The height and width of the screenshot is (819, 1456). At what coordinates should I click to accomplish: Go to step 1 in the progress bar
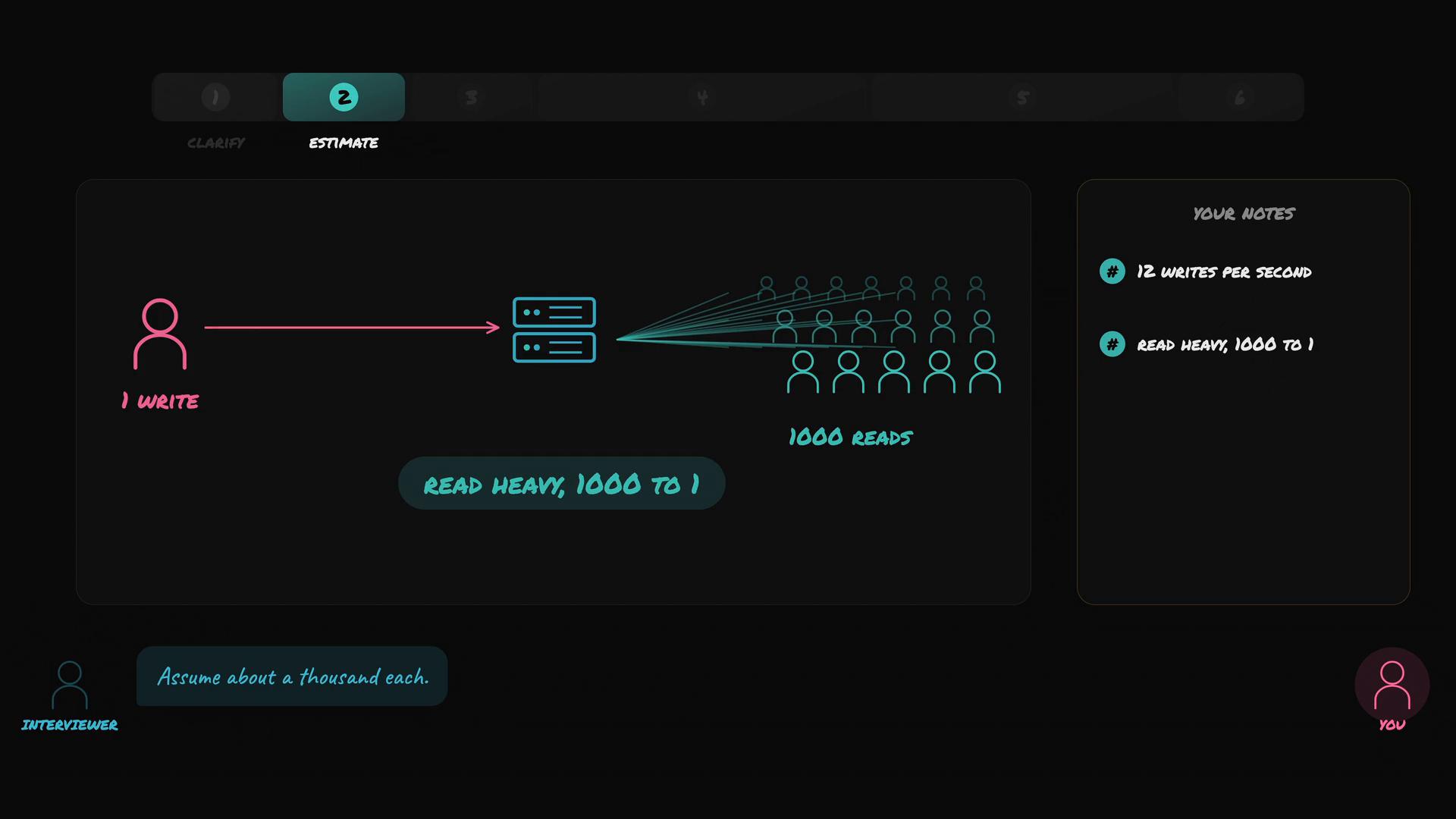(215, 97)
